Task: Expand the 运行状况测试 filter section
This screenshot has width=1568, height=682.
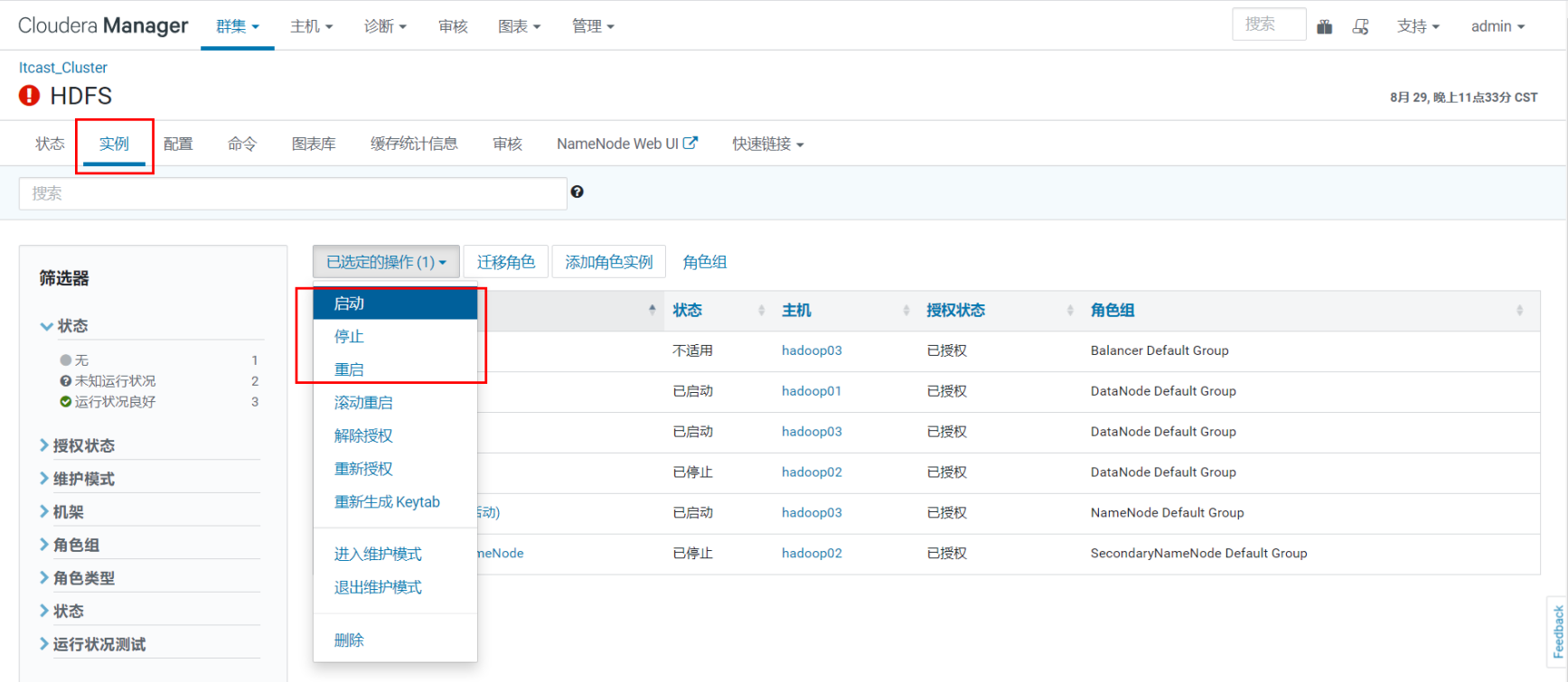Action: [x=93, y=644]
